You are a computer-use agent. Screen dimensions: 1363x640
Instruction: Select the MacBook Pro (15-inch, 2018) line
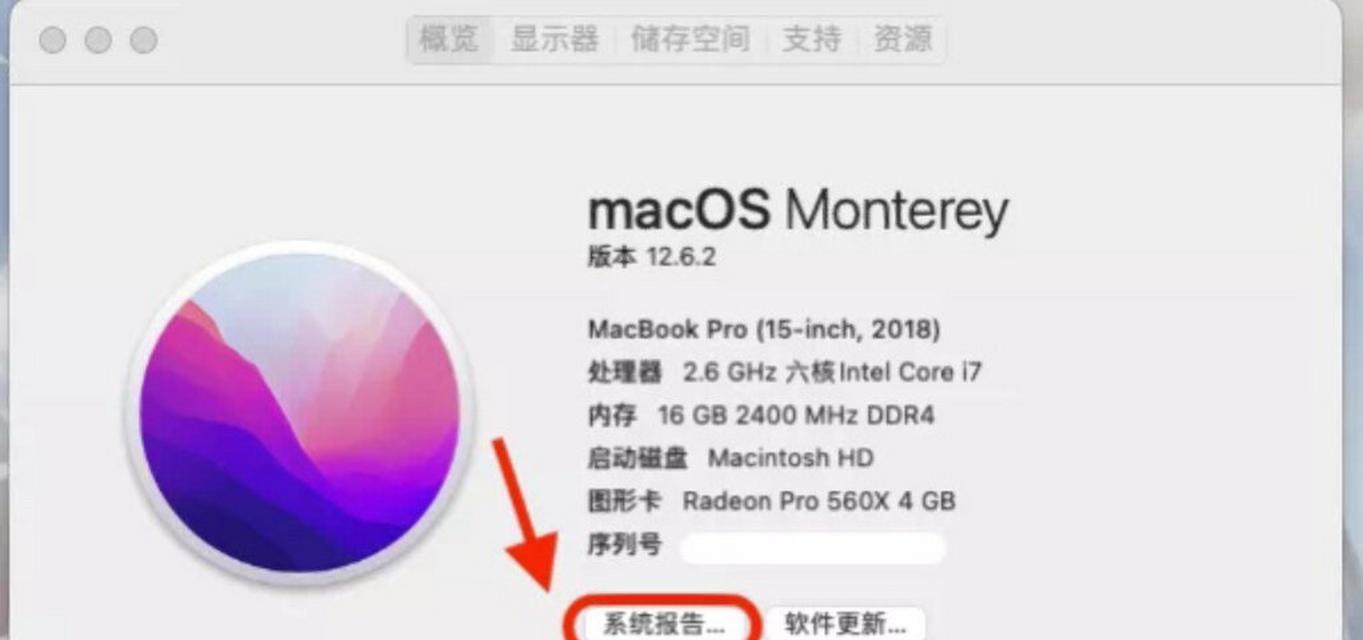pyautogui.click(x=764, y=328)
